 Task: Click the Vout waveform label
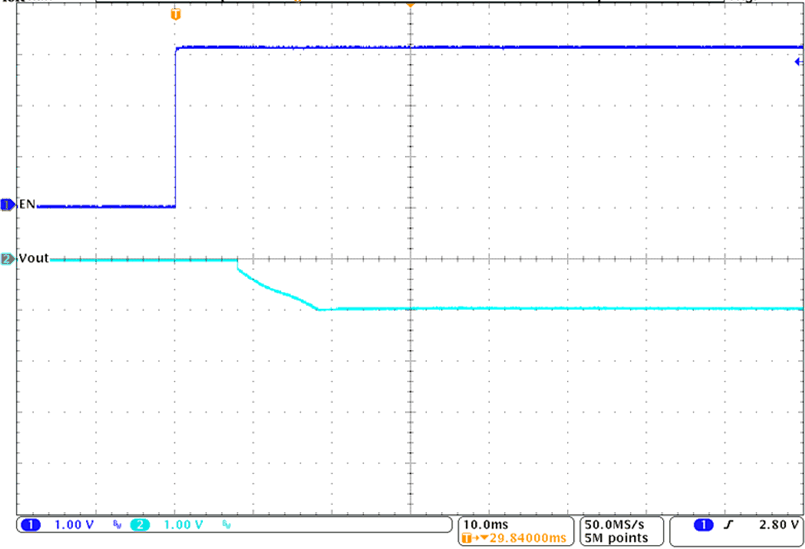pyautogui.click(x=33, y=258)
